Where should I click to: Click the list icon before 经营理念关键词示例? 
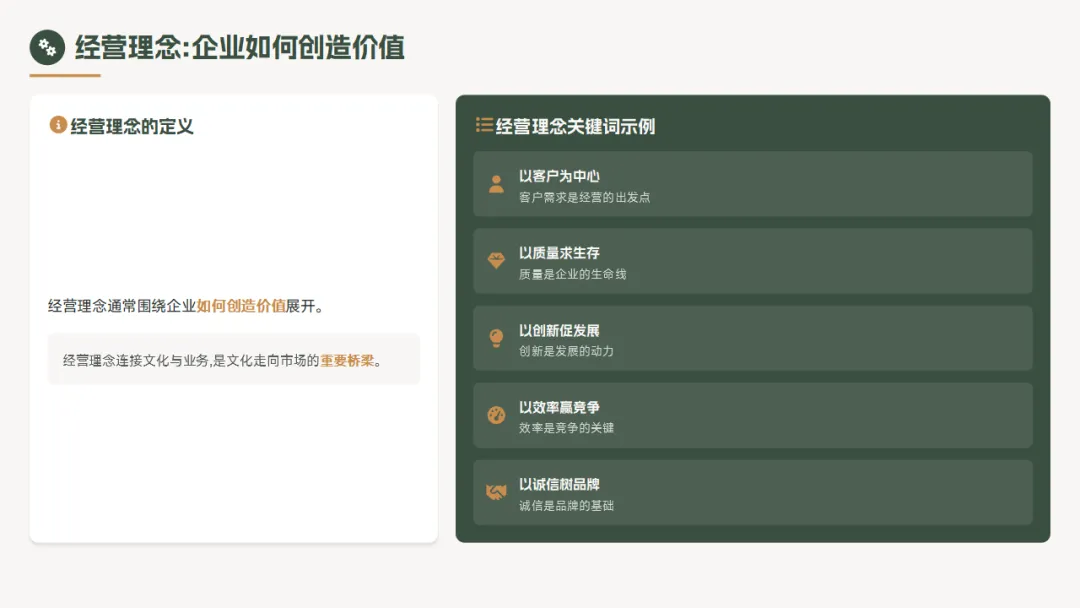coord(484,125)
